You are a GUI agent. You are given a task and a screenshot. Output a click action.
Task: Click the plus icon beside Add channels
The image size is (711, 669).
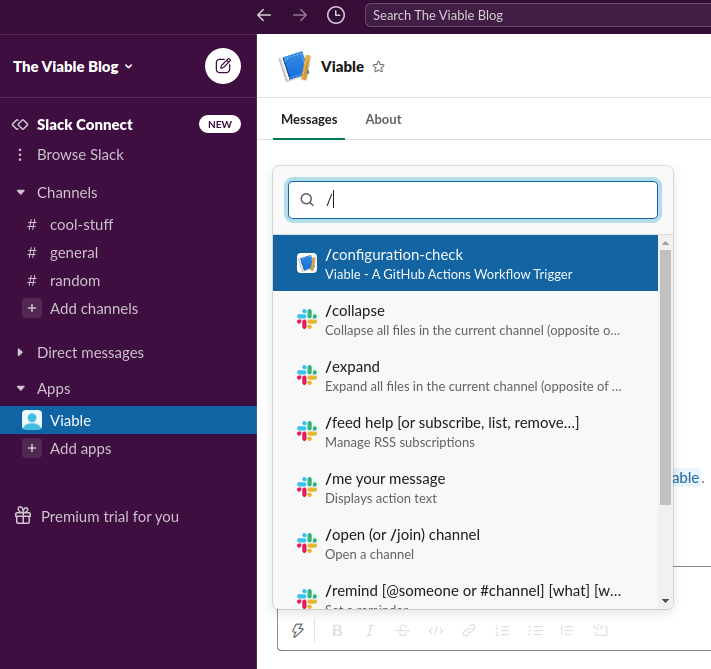click(x=32, y=308)
